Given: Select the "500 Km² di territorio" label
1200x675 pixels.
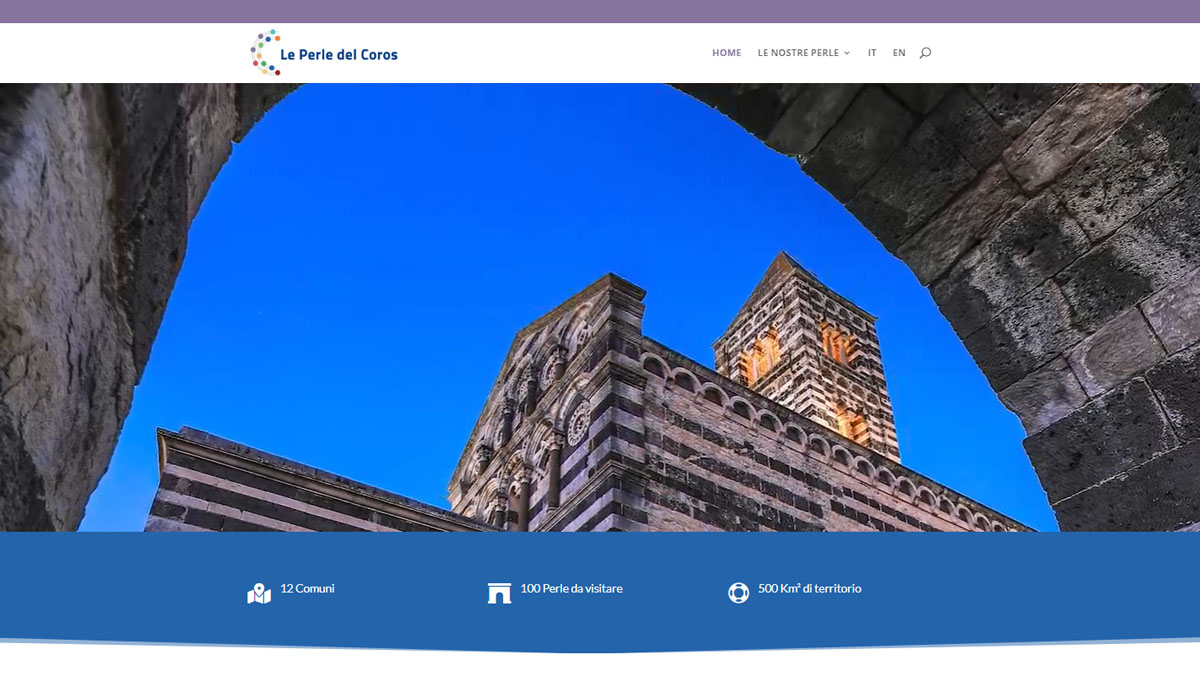Looking at the screenshot, I should click(809, 589).
